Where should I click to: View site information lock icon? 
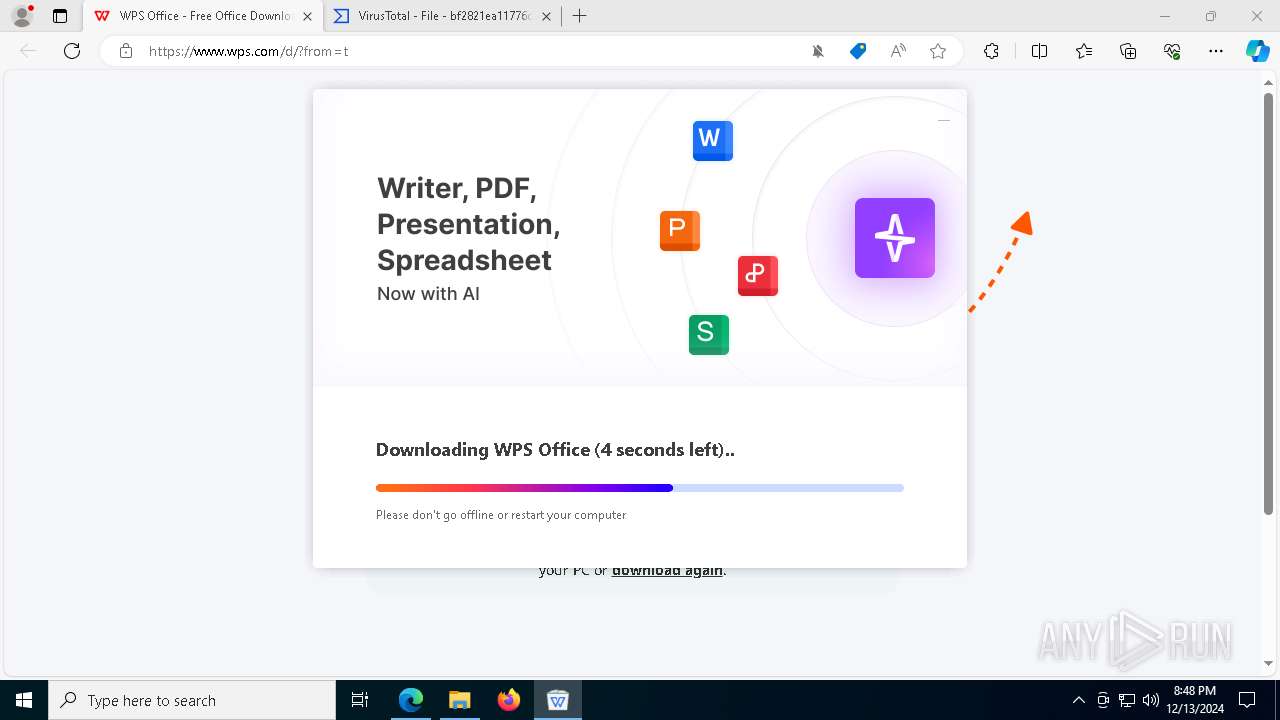[x=126, y=51]
